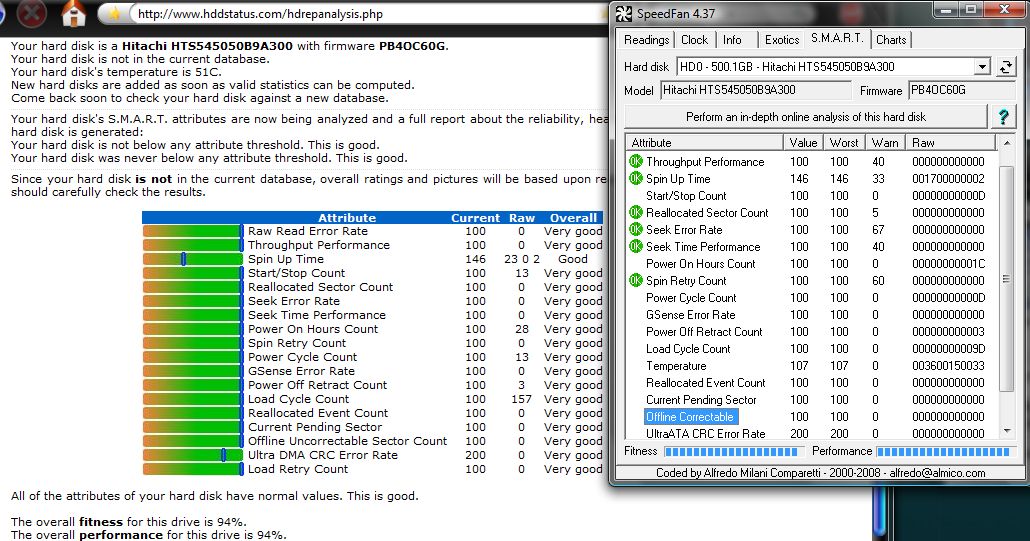
Task: Select the Load Cycle Count row in SpeedFan
Action: pyautogui.click(x=813, y=349)
